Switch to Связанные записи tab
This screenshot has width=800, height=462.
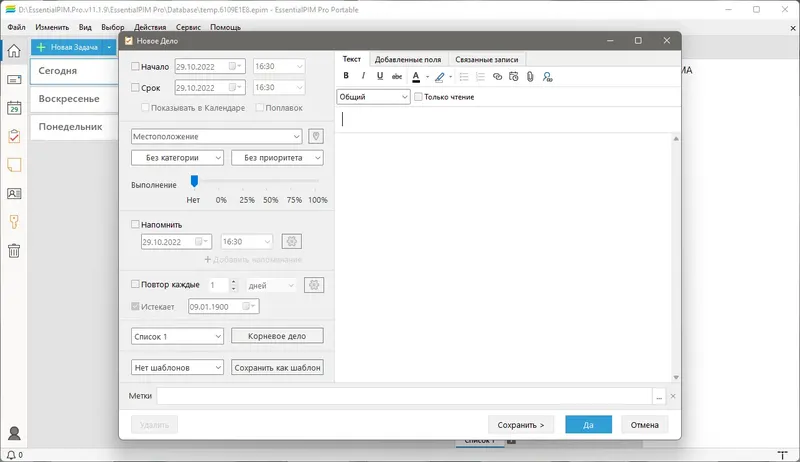(487, 60)
